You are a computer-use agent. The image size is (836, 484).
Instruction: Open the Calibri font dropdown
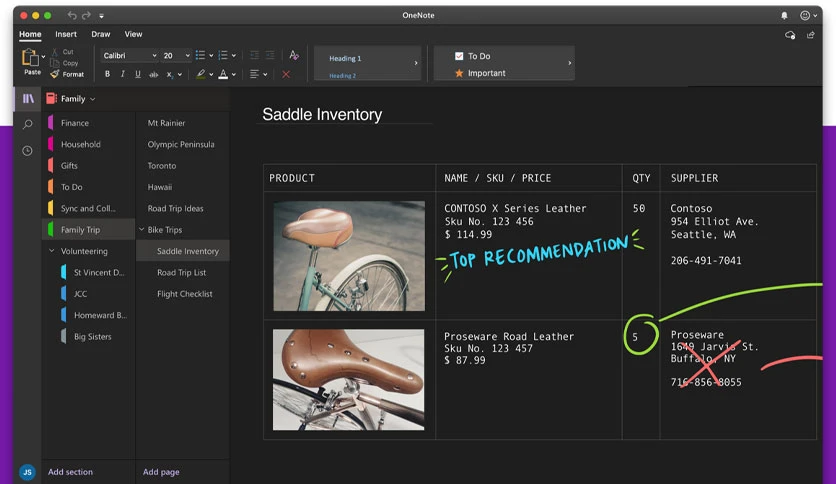click(x=130, y=55)
